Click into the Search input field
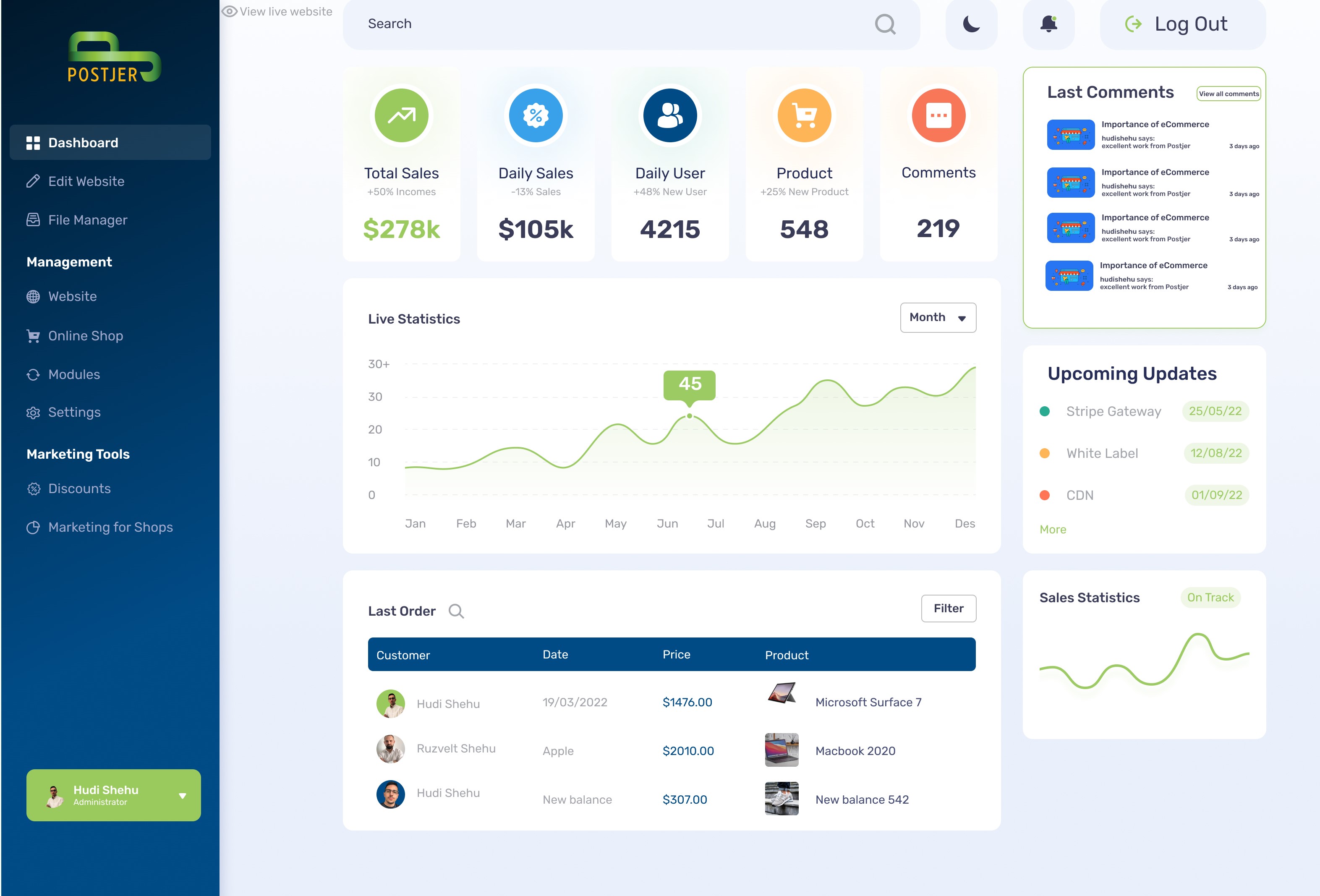Image resolution: width=1320 pixels, height=896 pixels. click(596, 24)
